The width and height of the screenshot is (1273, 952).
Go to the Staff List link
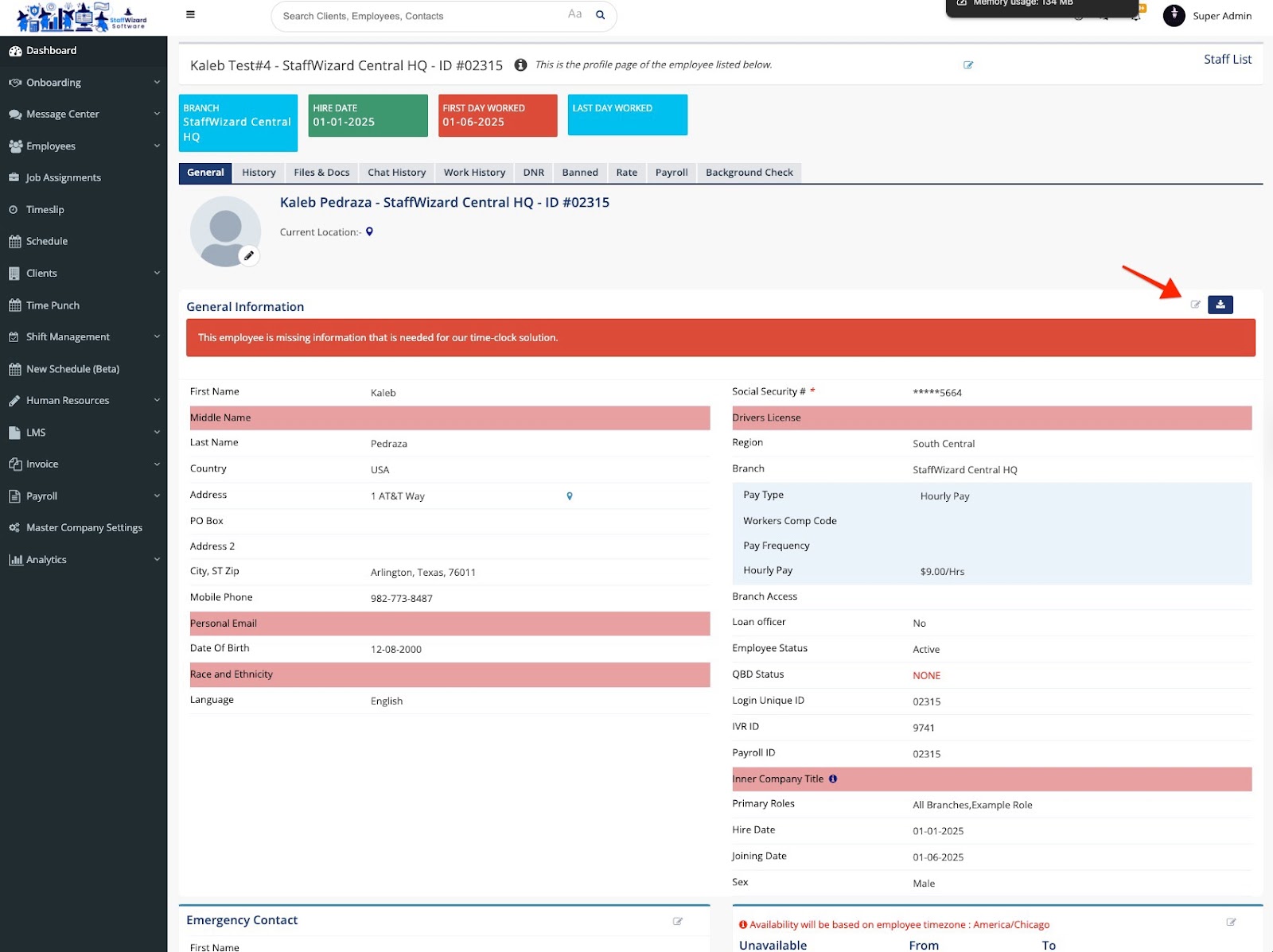click(1227, 60)
